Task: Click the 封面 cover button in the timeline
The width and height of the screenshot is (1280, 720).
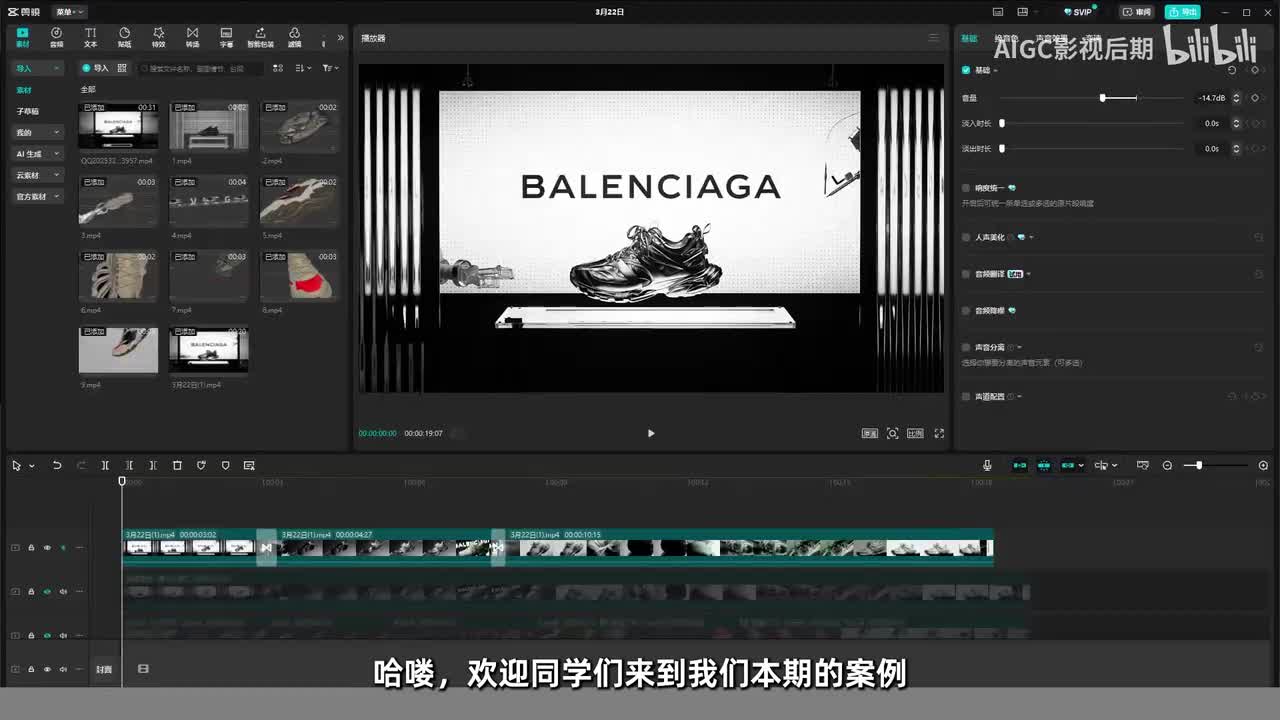Action: [x=104, y=669]
